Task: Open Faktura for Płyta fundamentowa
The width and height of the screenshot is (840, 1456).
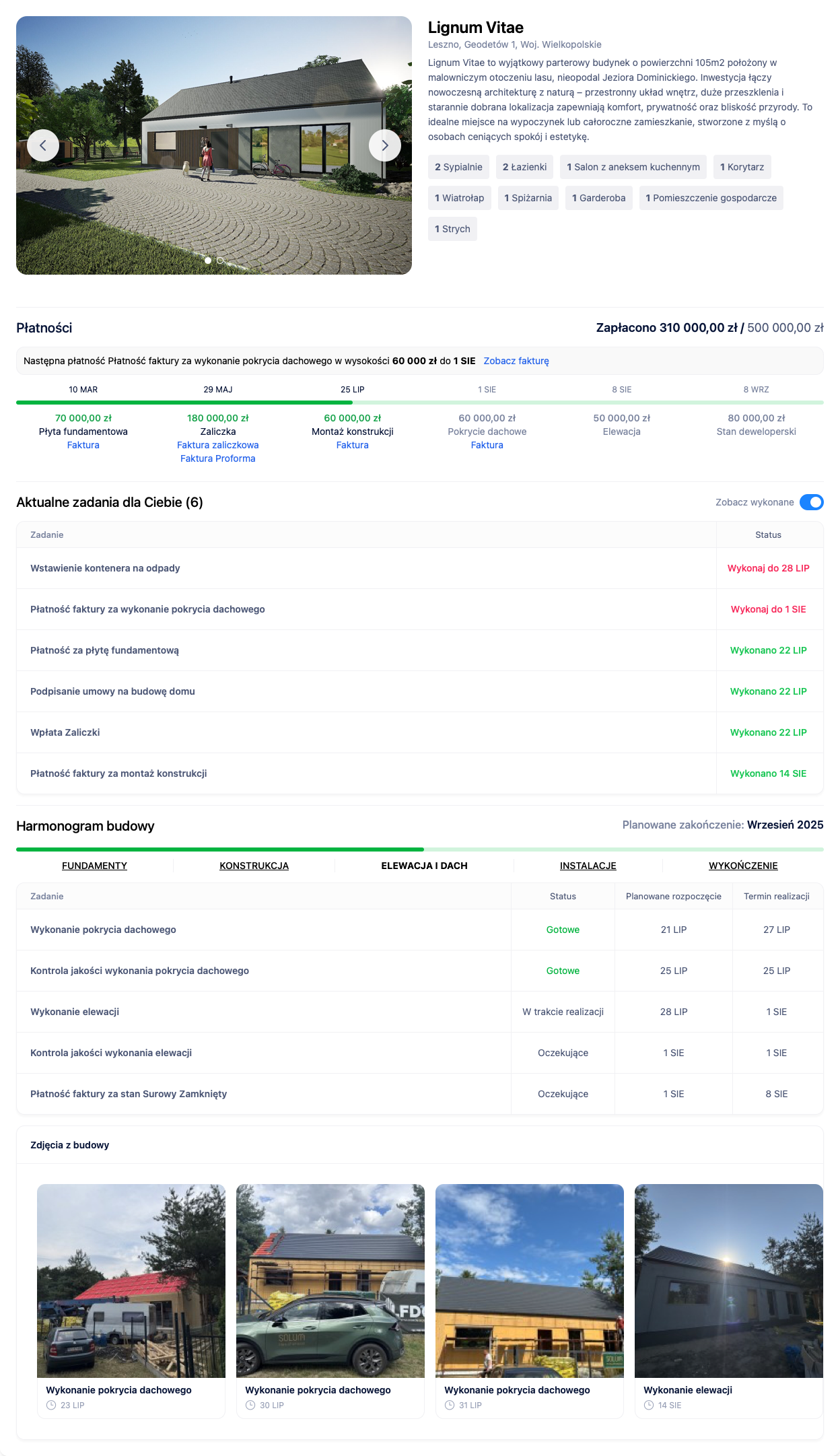Action: click(83, 445)
